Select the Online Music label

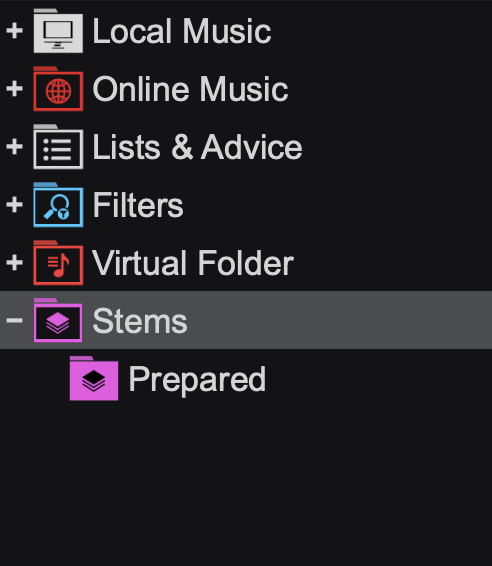[x=190, y=89]
